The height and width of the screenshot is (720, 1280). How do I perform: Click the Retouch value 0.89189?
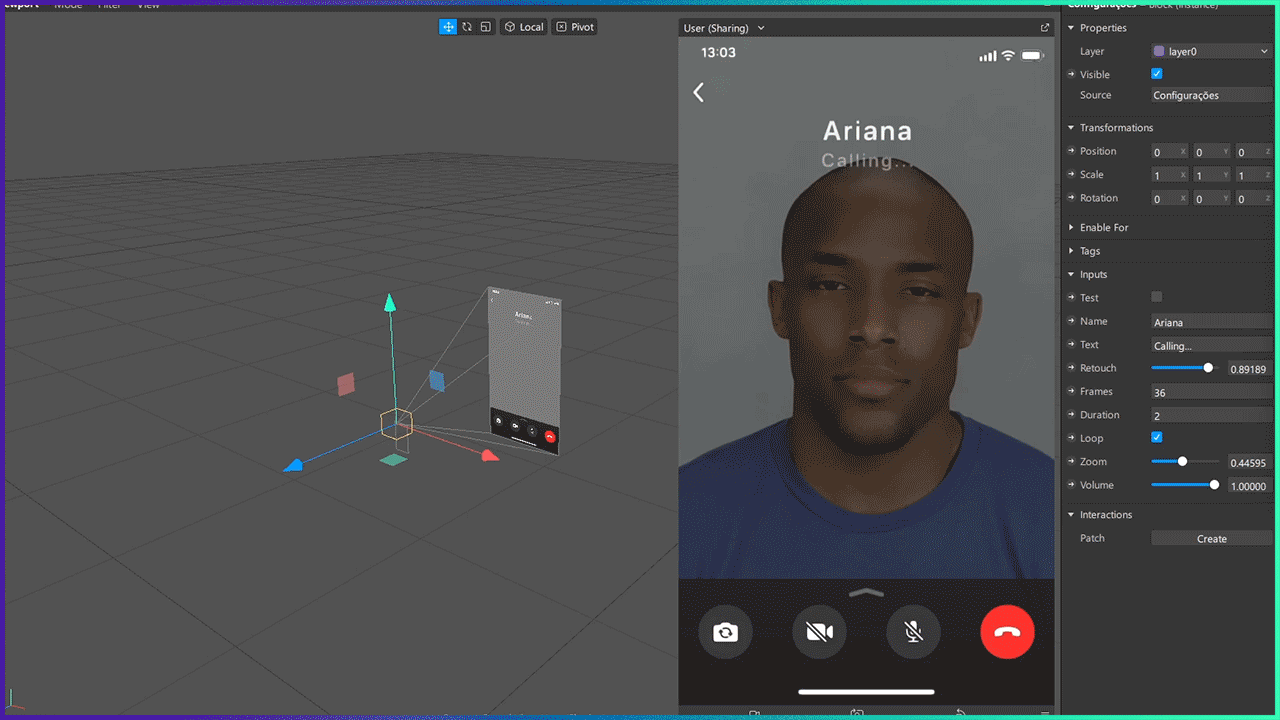click(x=1249, y=369)
